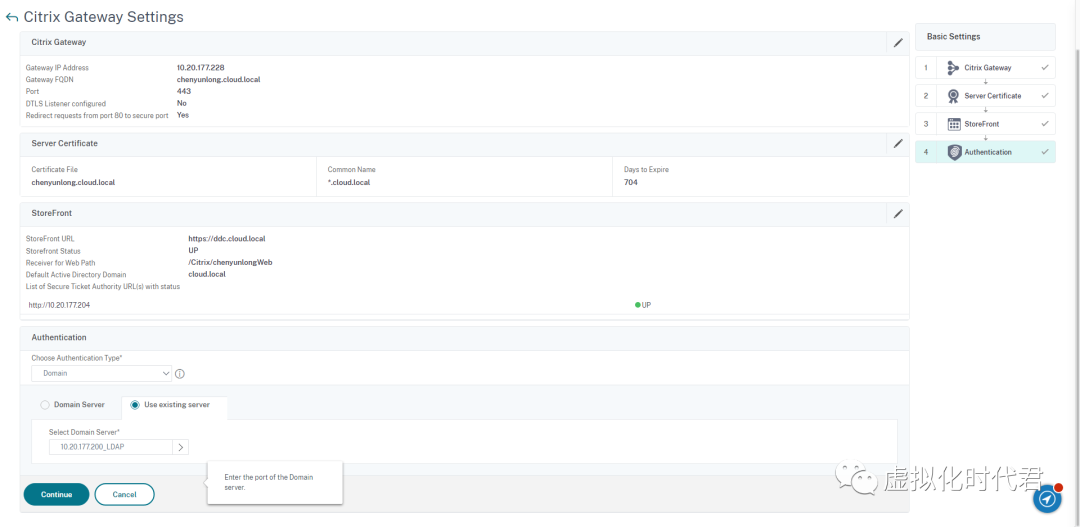
Task: Click the arrow button beside the domain server field
Action: tap(180, 447)
